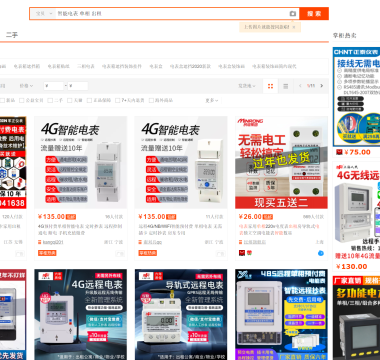Screen dimensions: 380x360
Task: Open the 宝贝 search type dropdown
Action: coord(43,14)
